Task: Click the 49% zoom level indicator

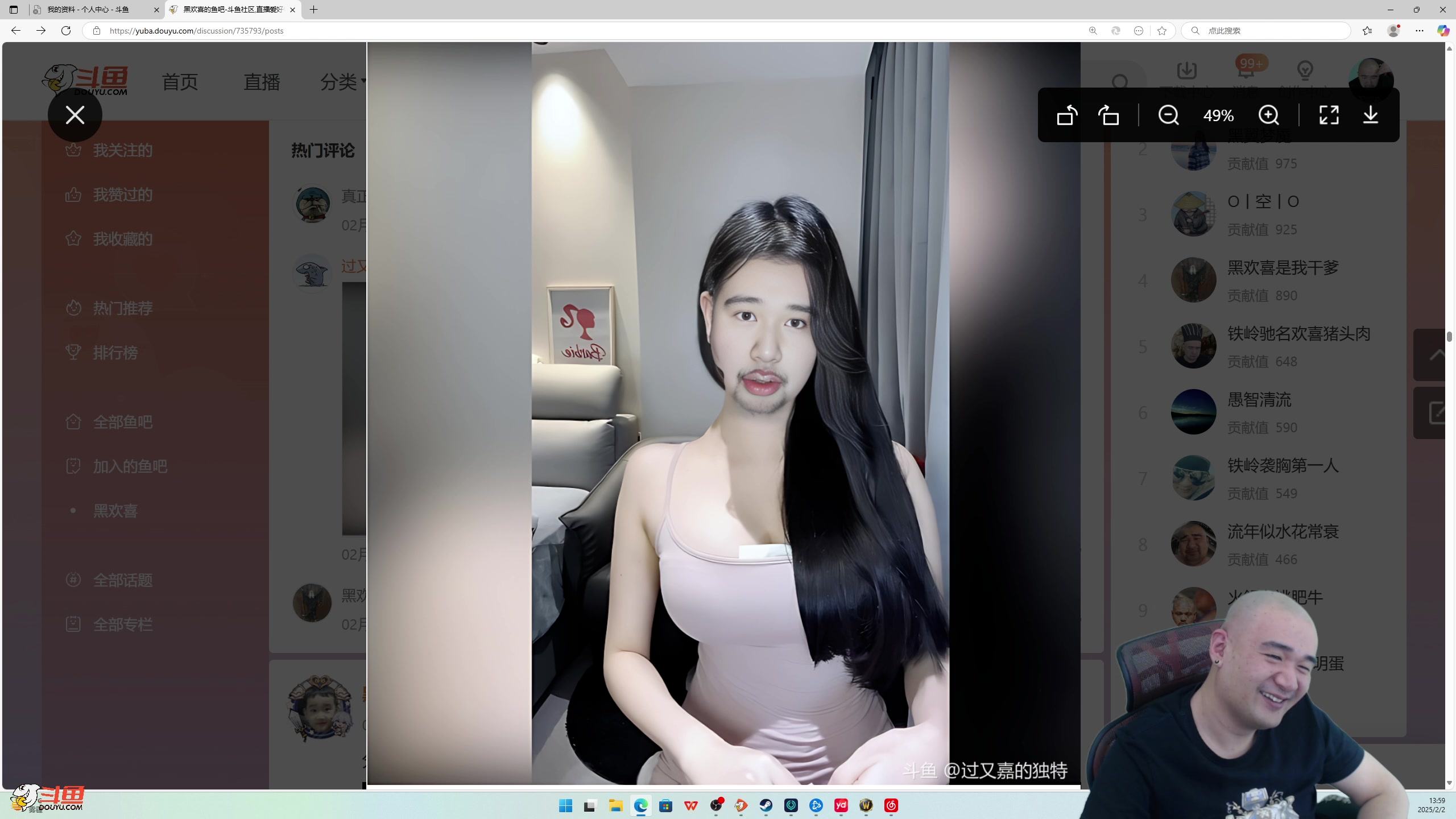Action: coord(1218,116)
